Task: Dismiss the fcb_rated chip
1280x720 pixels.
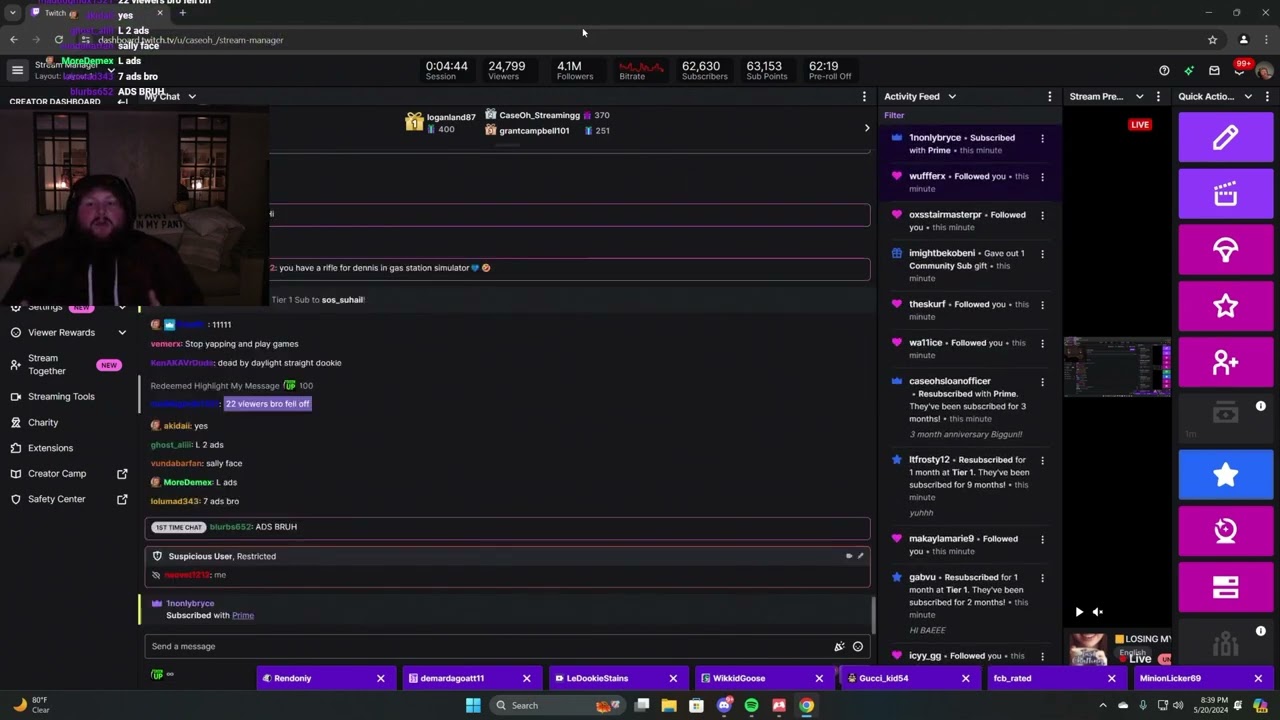Action: (x=1111, y=679)
